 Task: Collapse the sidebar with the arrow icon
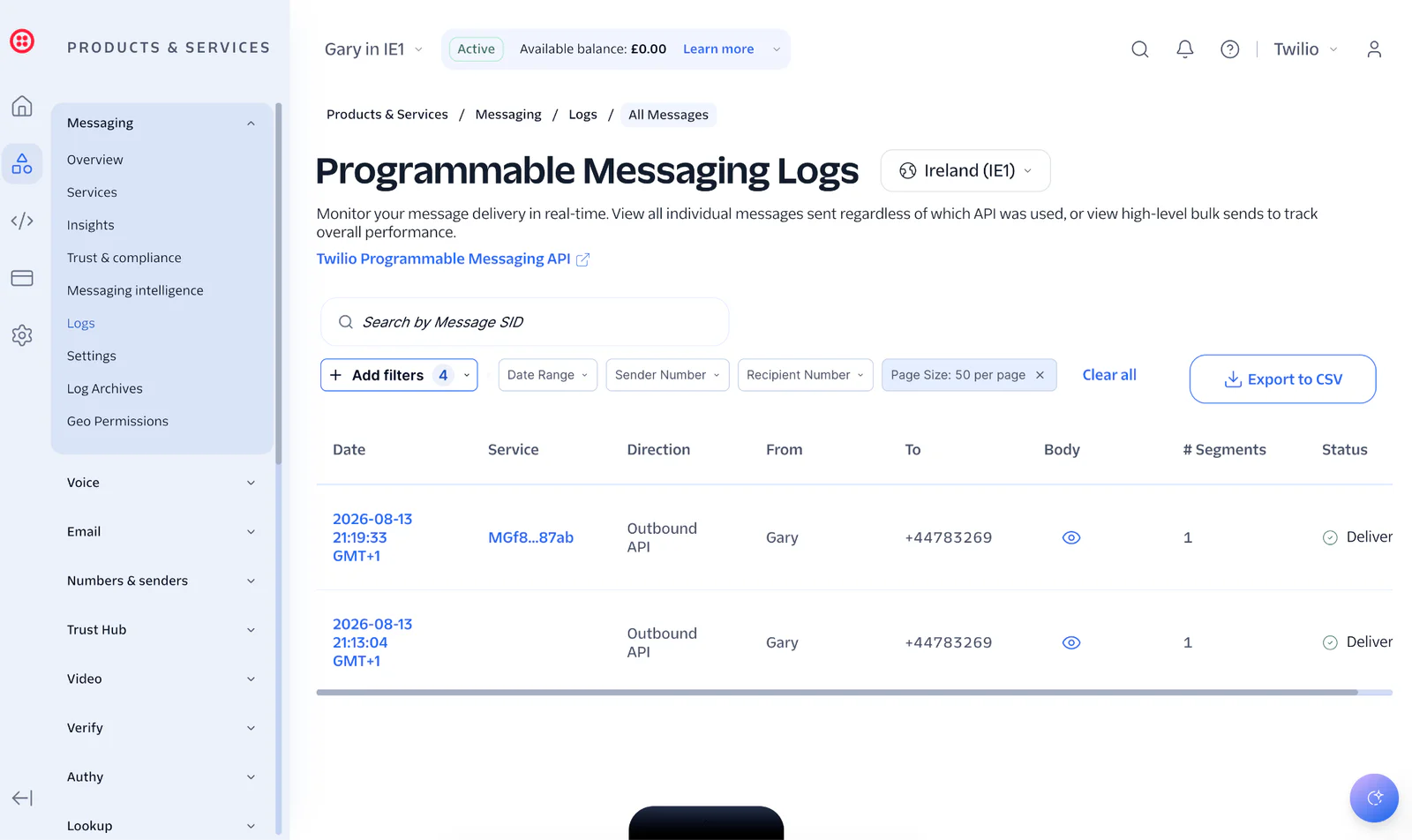[x=22, y=798]
